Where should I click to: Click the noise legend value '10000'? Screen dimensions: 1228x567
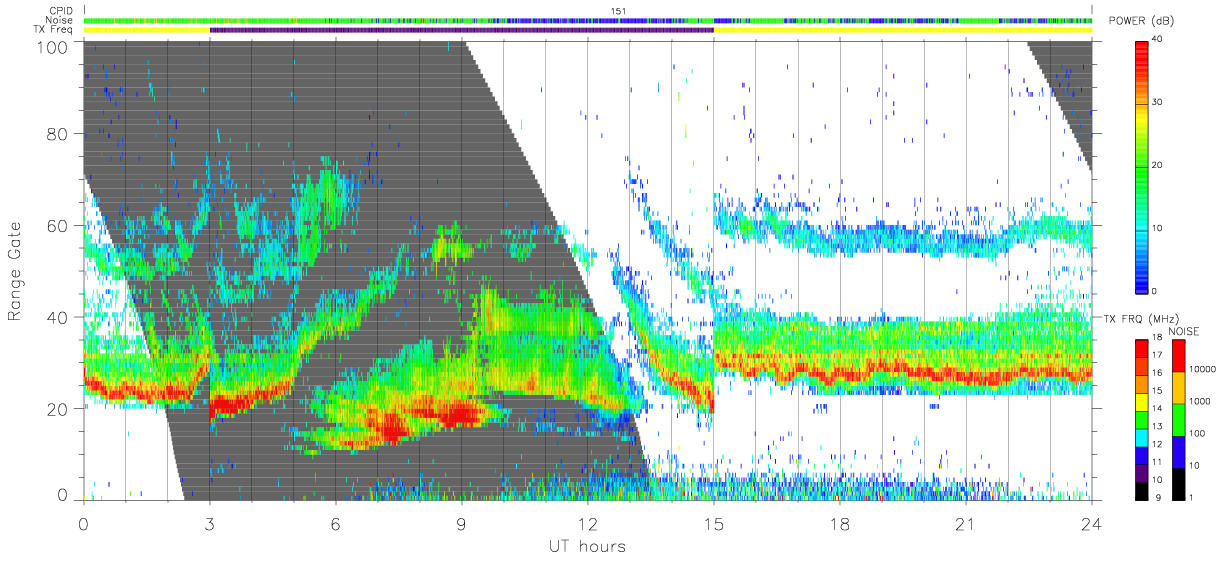pos(1205,370)
